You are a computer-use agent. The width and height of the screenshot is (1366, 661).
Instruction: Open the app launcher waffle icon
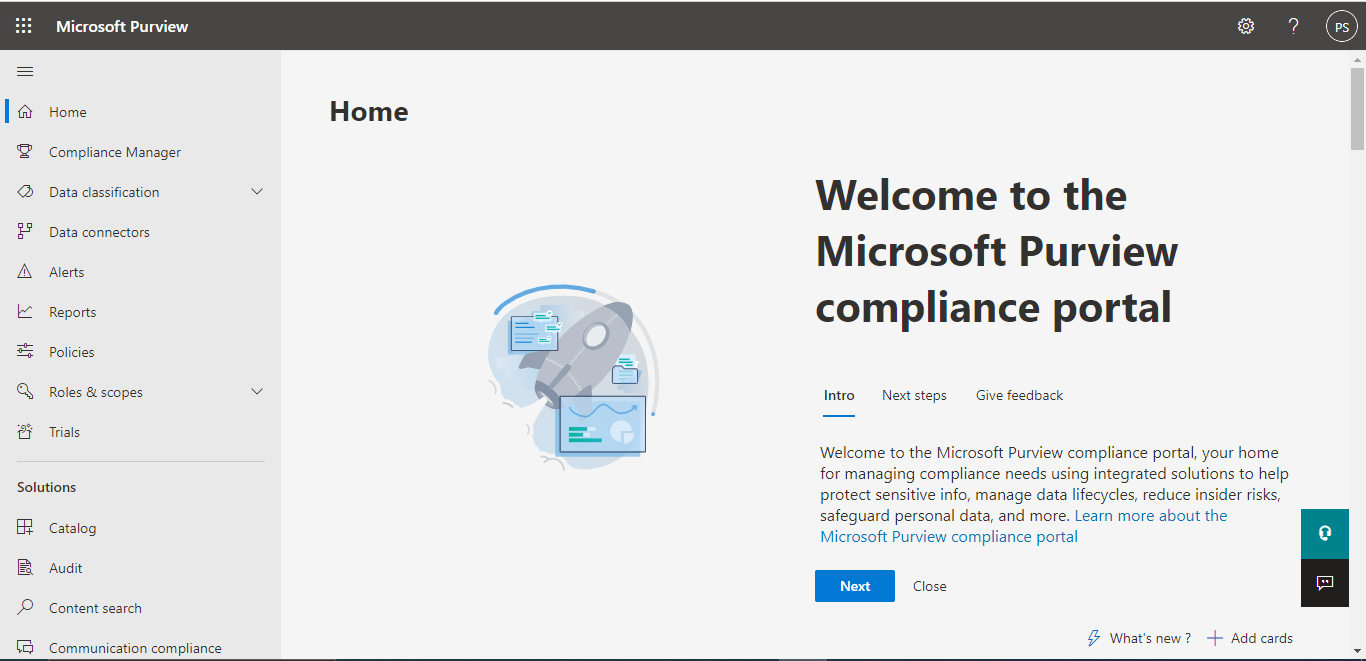point(23,26)
